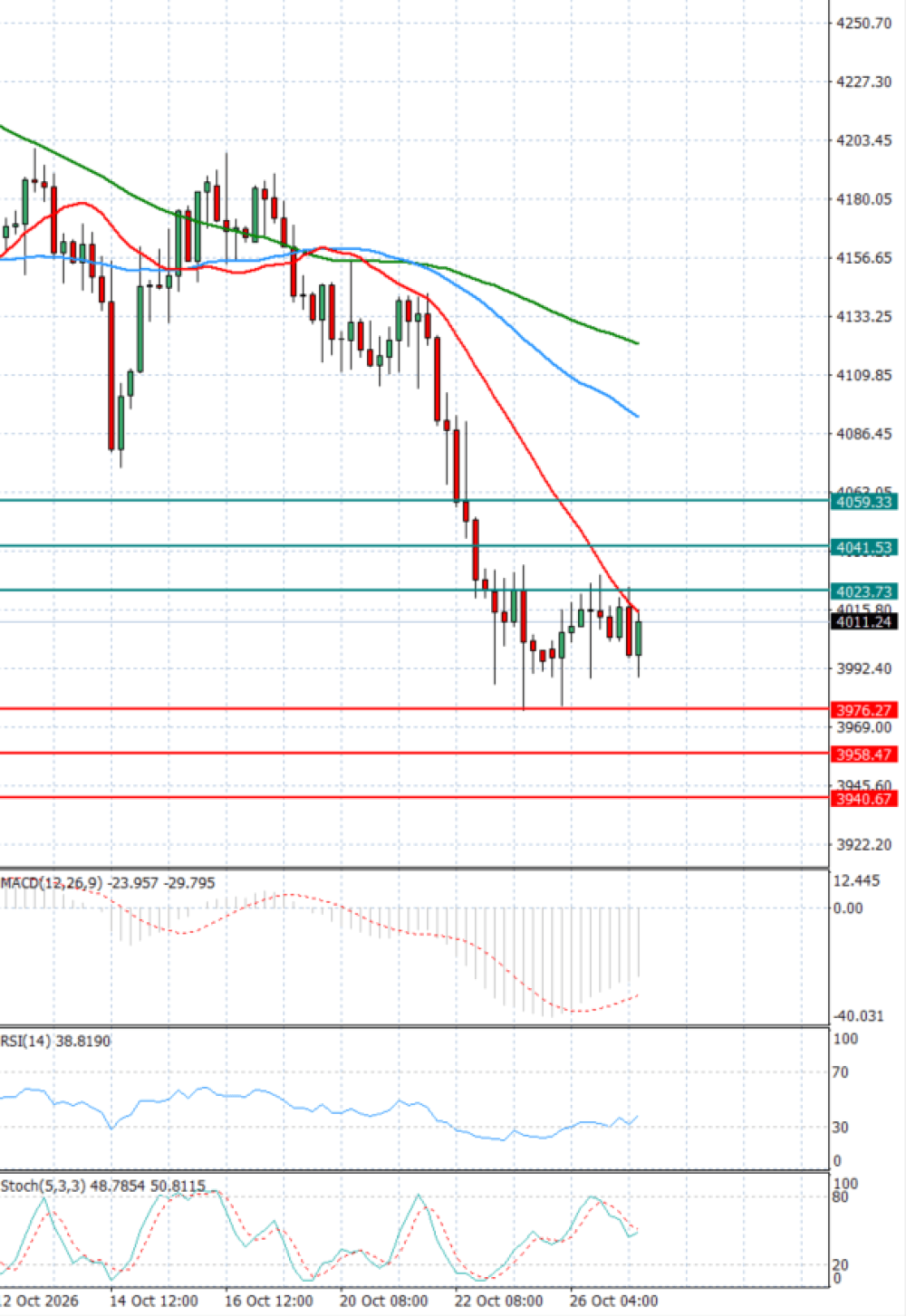Click the blue moving average line end
This screenshot has height=1316, width=906.
click(637, 415)
